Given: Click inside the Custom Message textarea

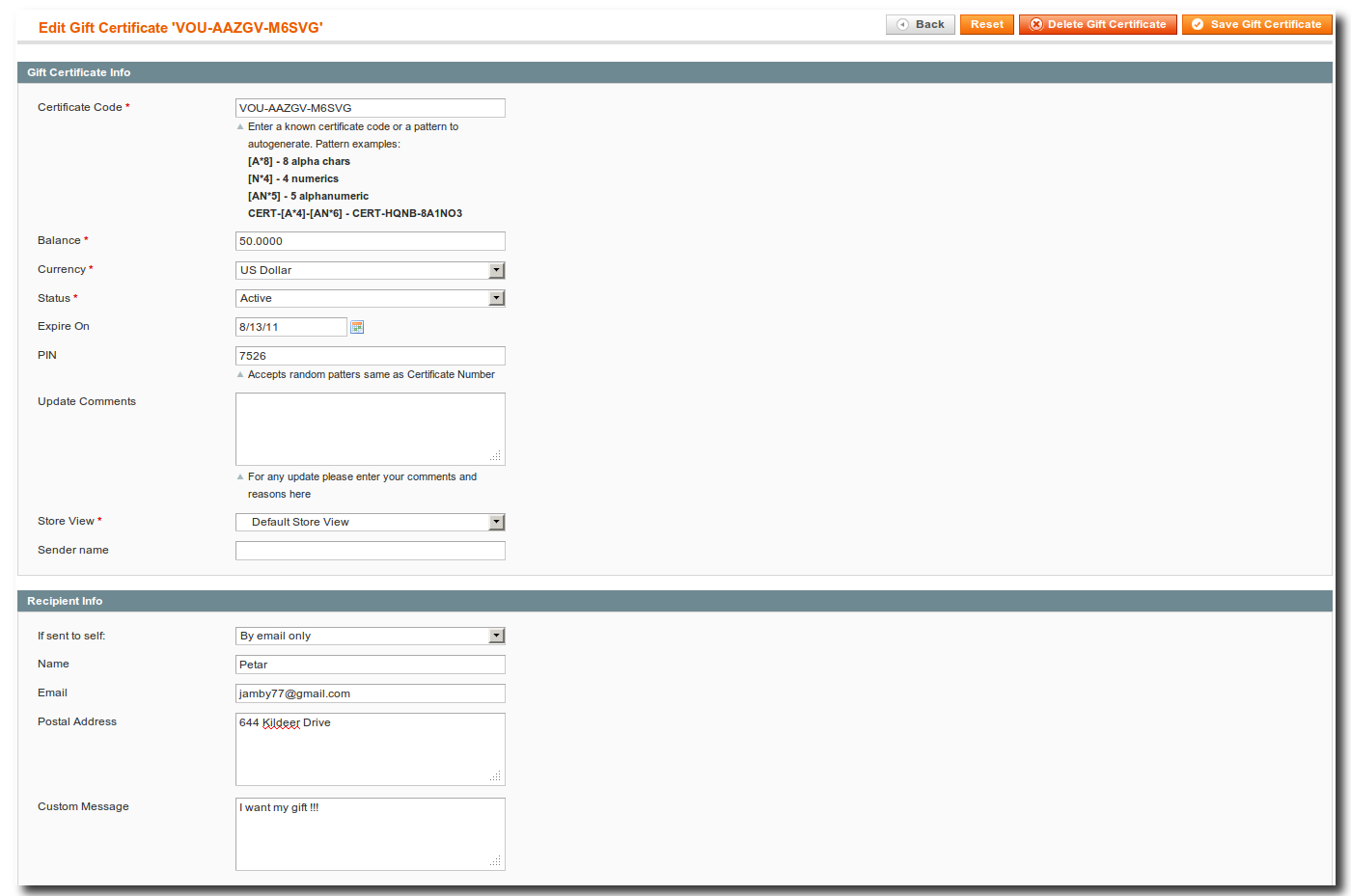Looking at the screenshot, I should pos(371,834).
